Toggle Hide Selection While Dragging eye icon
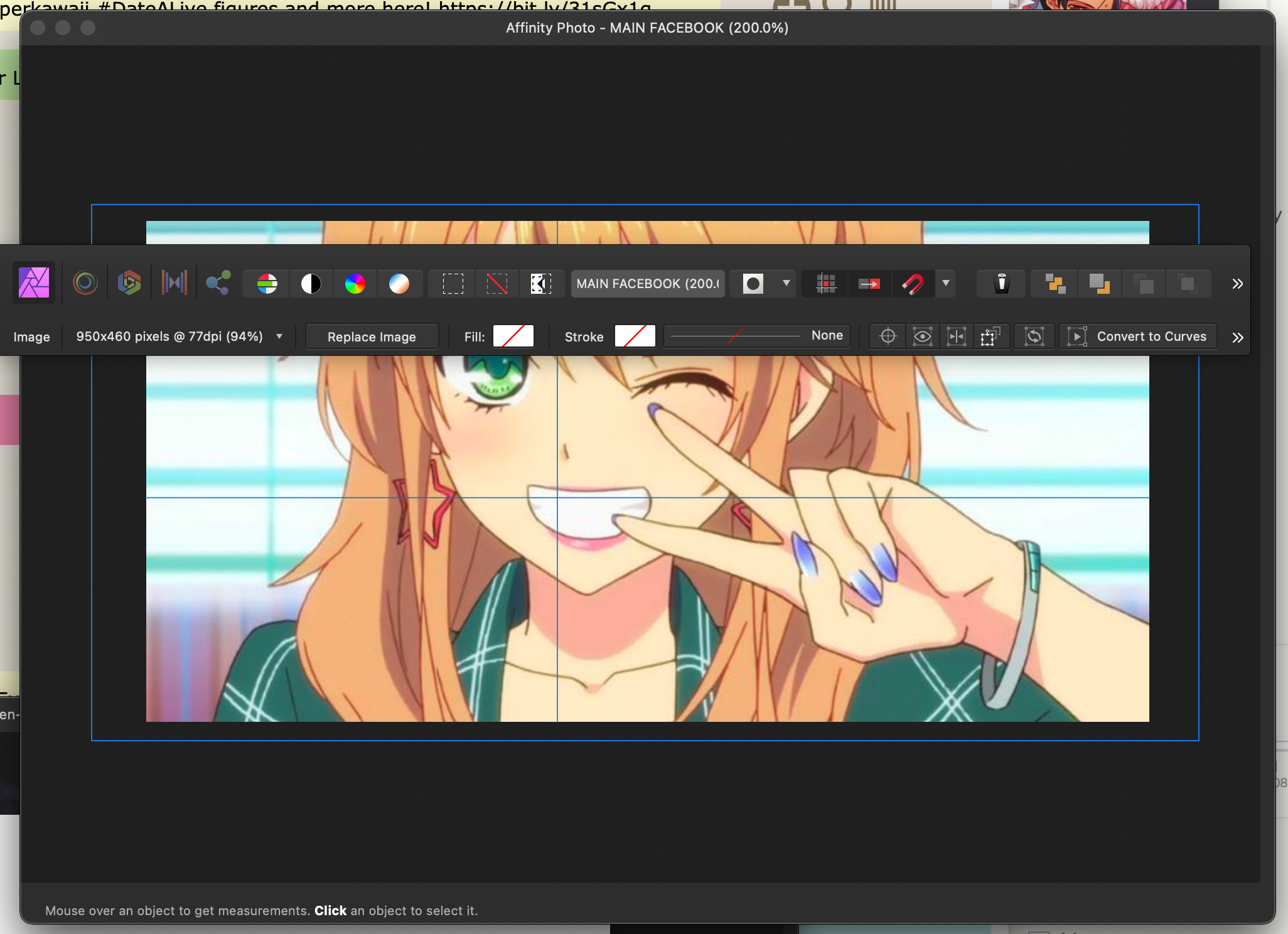The width and height of the screenshot is (1288, 934). [922, 336]
